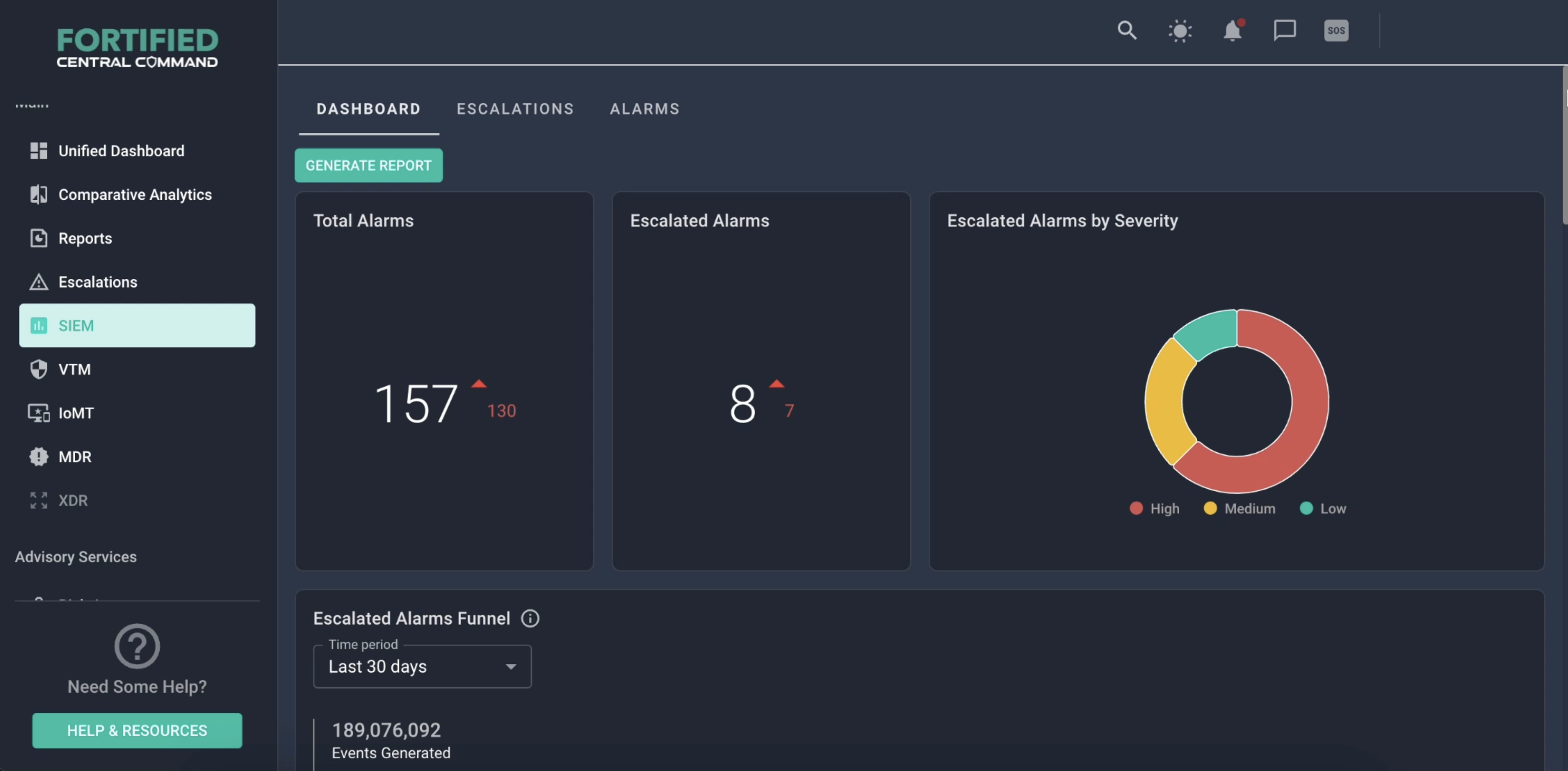1568x771 pixels.
Task: Click the Events Generated label
Action: pos(391,753)
